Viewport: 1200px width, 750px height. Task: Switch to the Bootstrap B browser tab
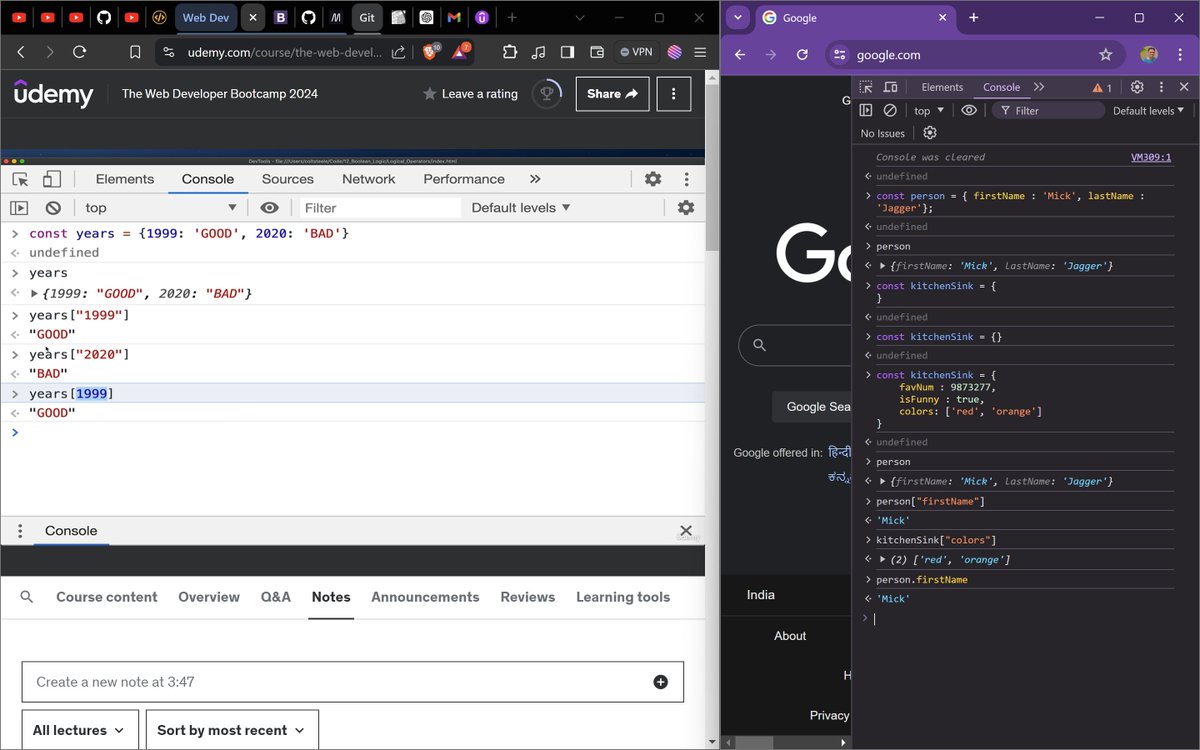(x=280, y=18)
